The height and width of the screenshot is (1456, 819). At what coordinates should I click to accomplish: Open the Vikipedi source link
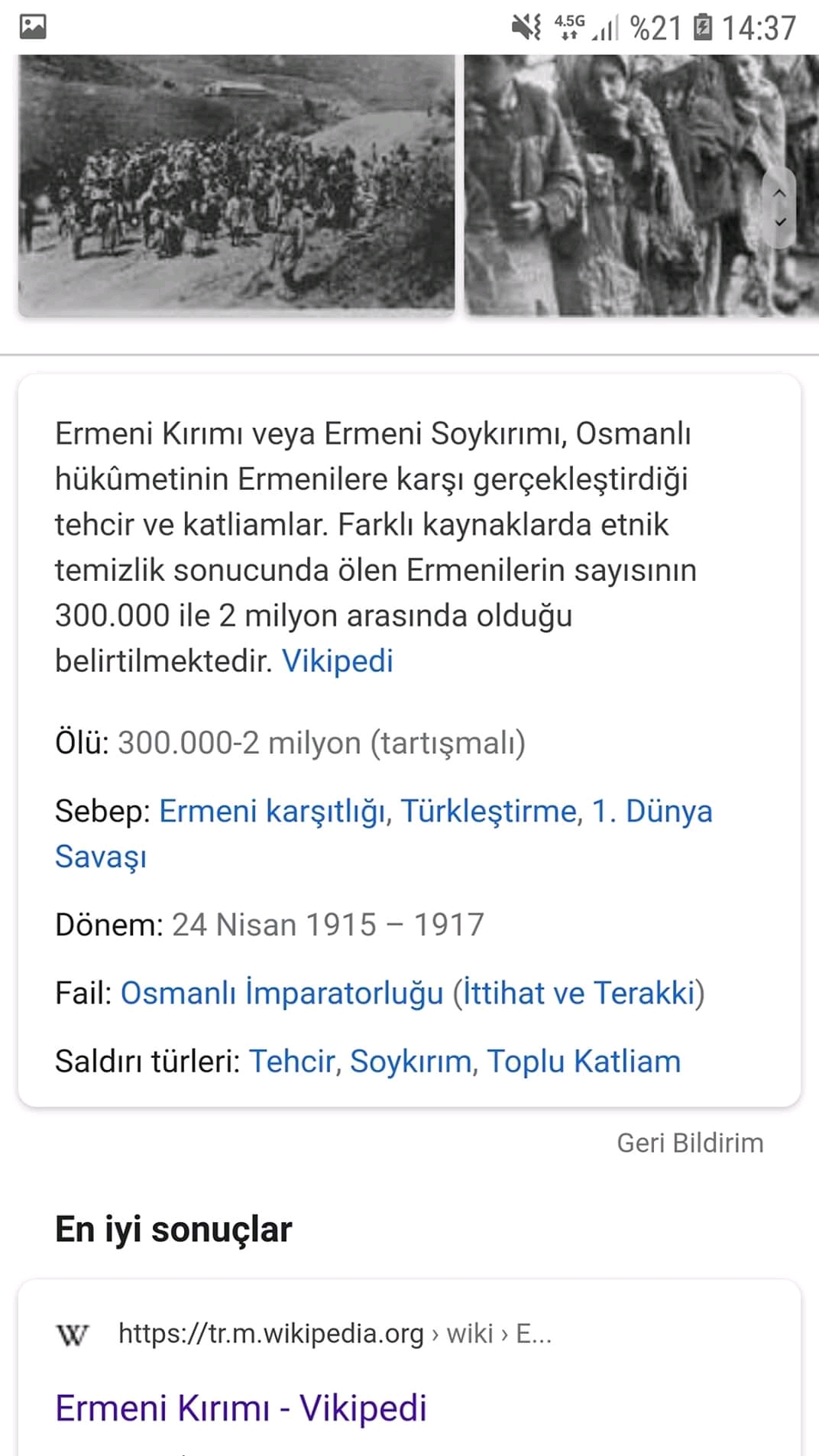[x=338, y=661]
